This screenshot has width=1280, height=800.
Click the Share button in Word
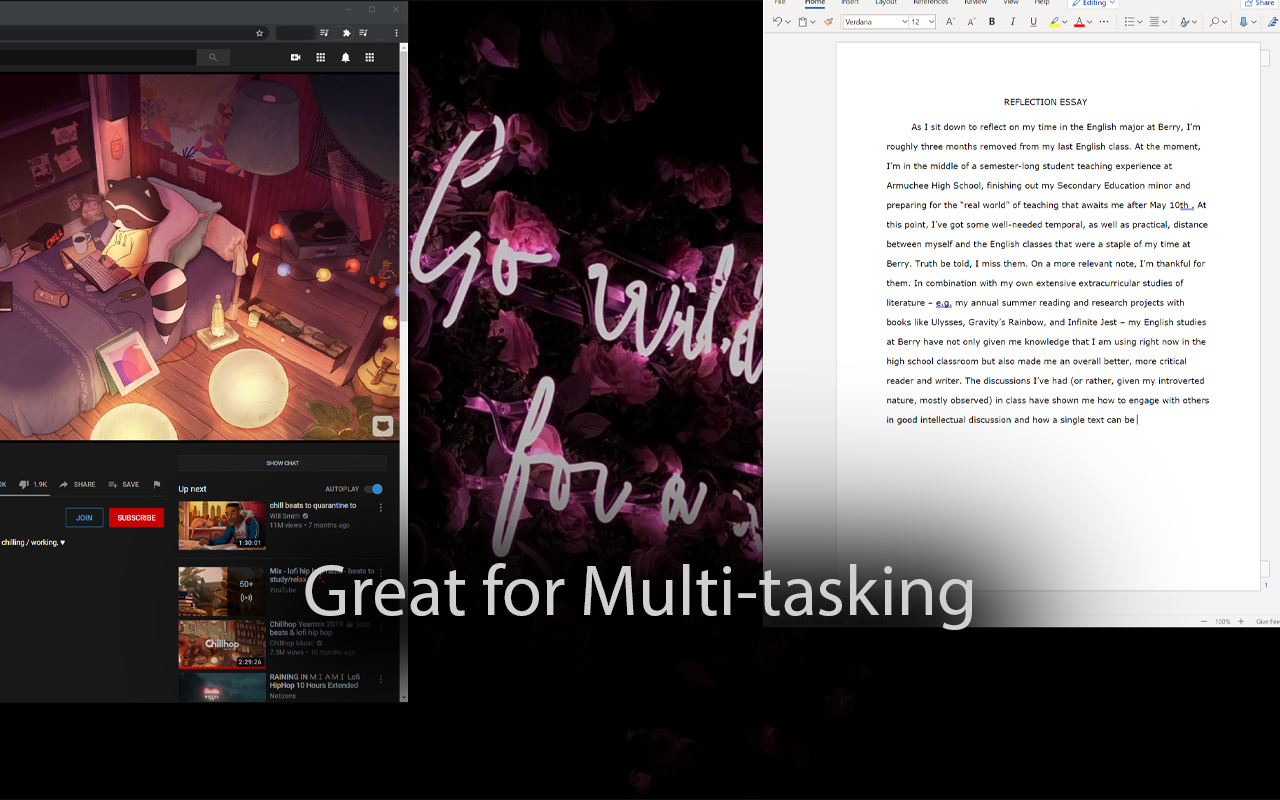[1260, 3]
